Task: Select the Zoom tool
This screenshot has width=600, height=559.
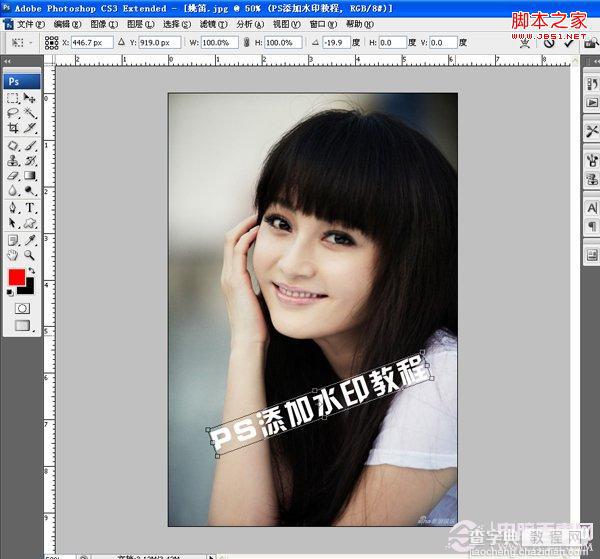Action: (30, 255)
